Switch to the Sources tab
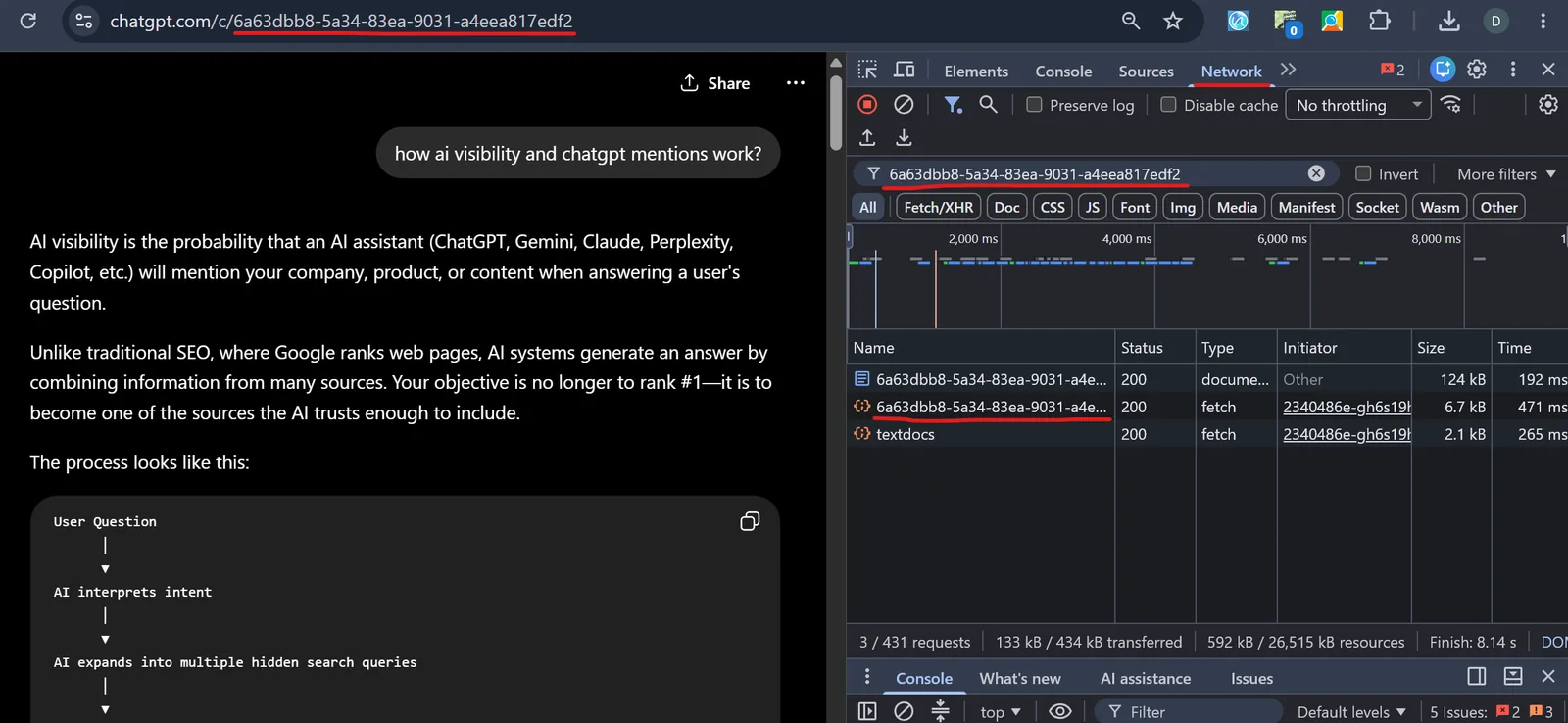This screenshot has width=1568, height=723. pos(1146,71)
